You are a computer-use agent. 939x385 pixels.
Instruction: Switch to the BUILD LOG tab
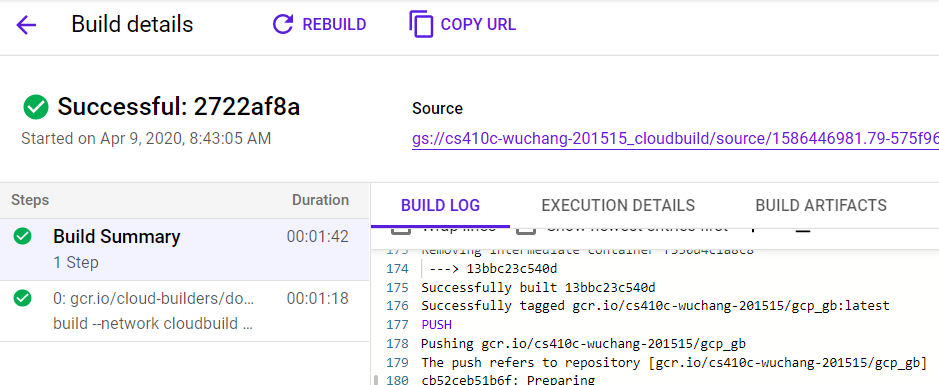click(440, 205)
